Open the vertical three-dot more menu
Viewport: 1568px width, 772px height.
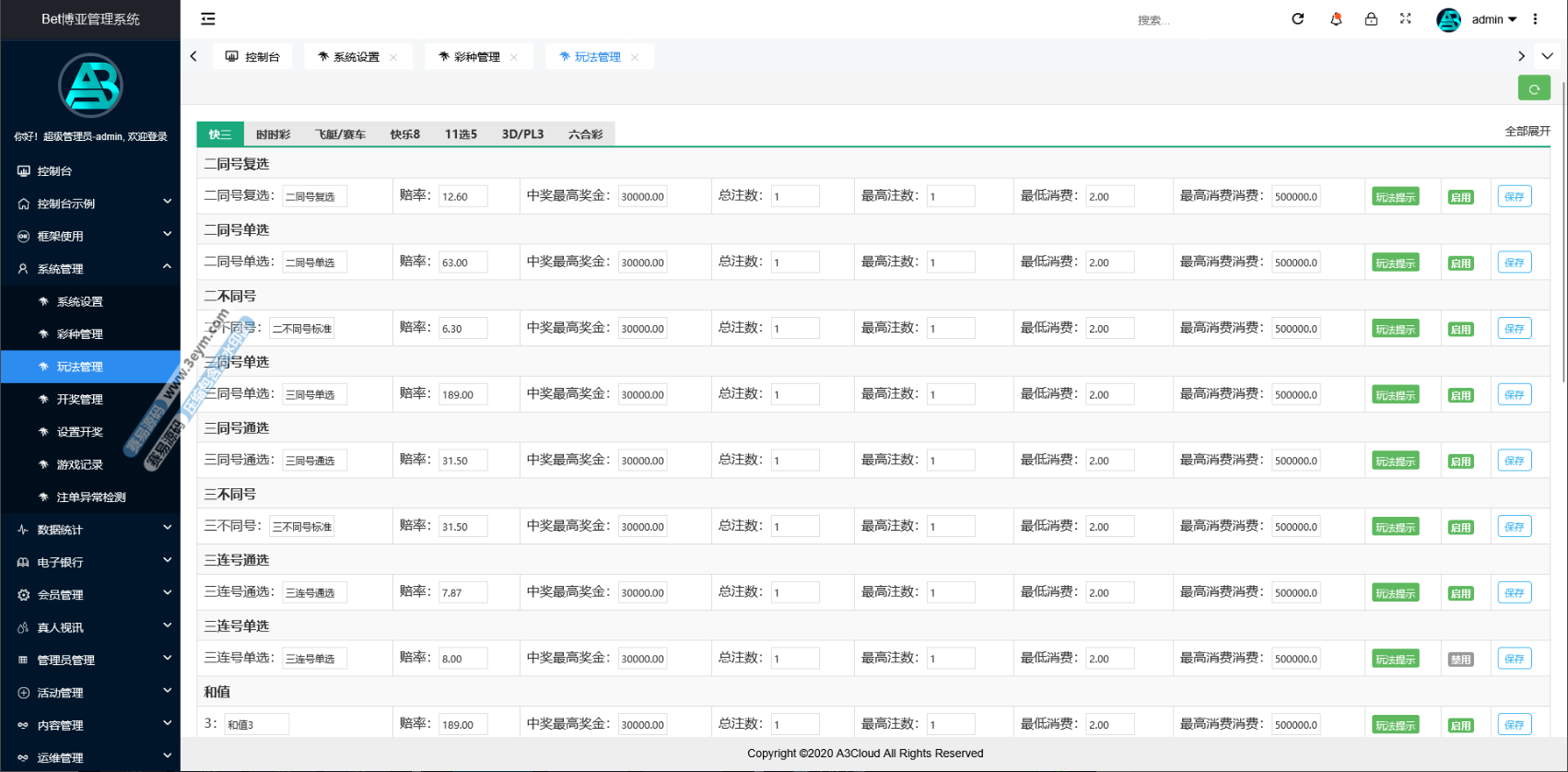pos(1535,18)
